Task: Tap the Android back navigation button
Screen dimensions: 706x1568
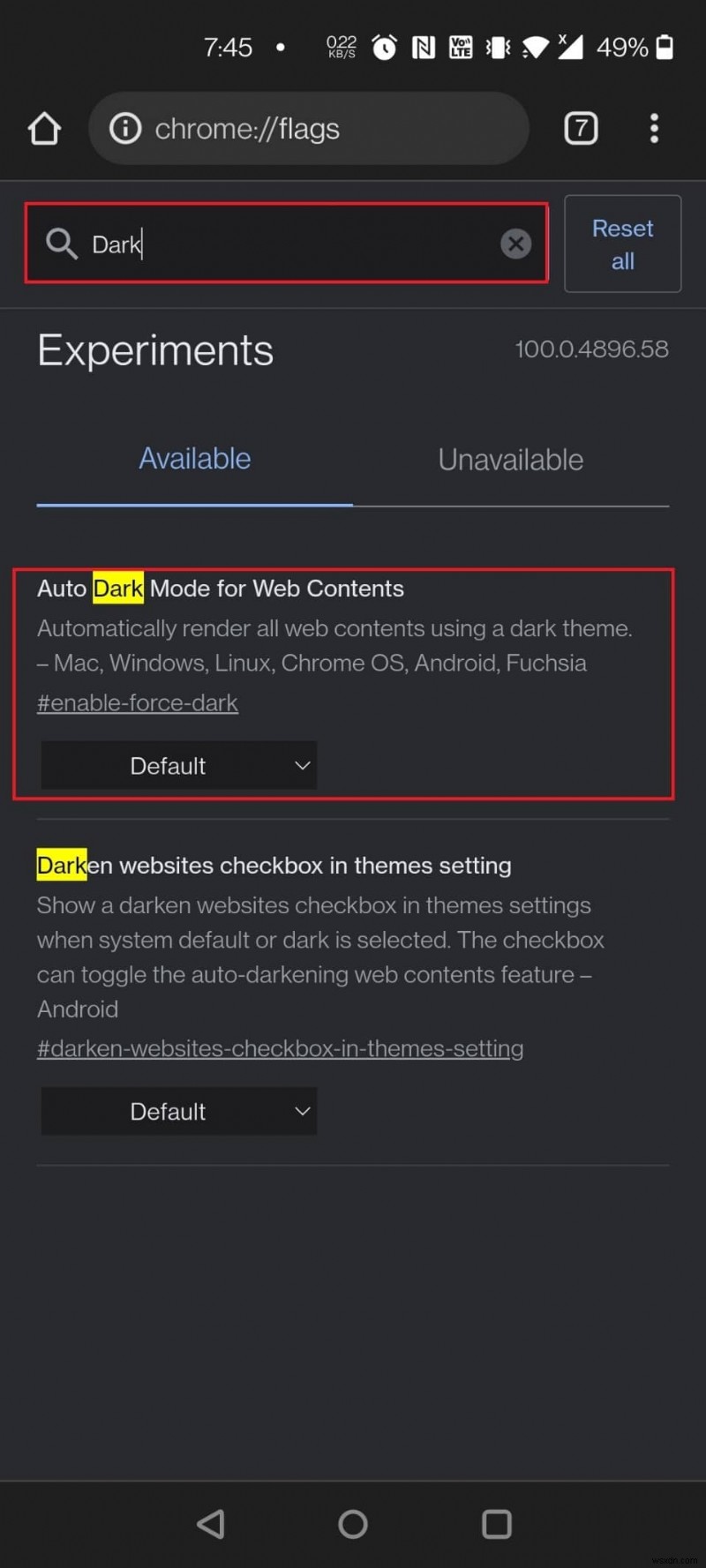Action: coord(211,1523)
